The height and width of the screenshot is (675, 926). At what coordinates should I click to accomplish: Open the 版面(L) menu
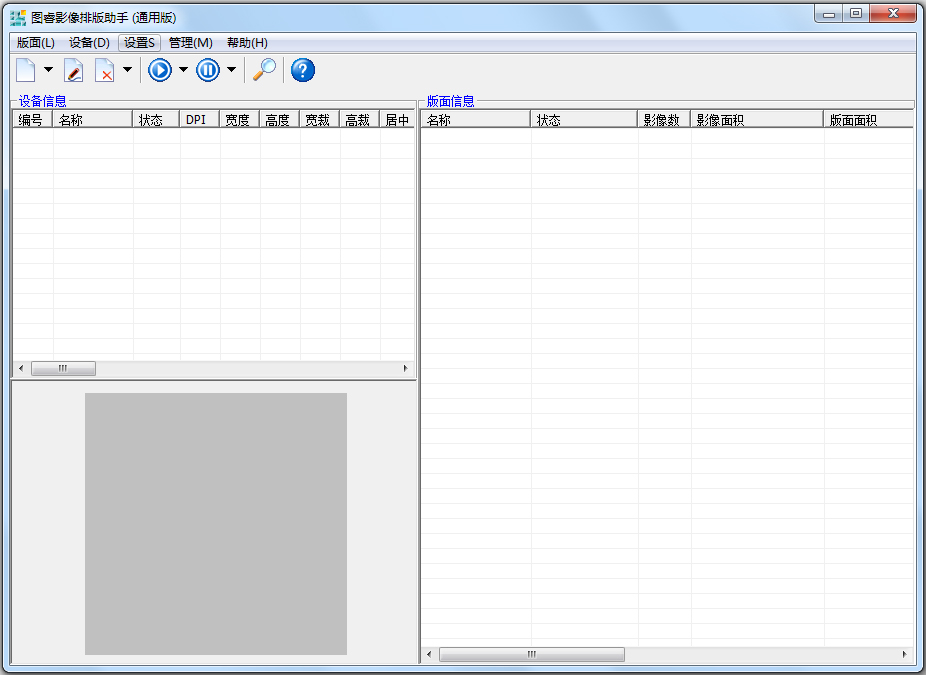point(36,43)
